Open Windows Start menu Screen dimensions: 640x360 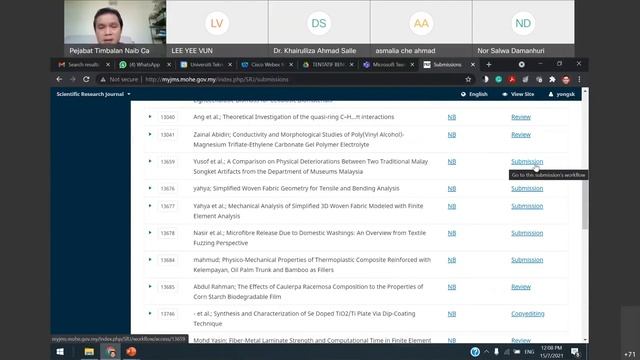coord(60,351)
